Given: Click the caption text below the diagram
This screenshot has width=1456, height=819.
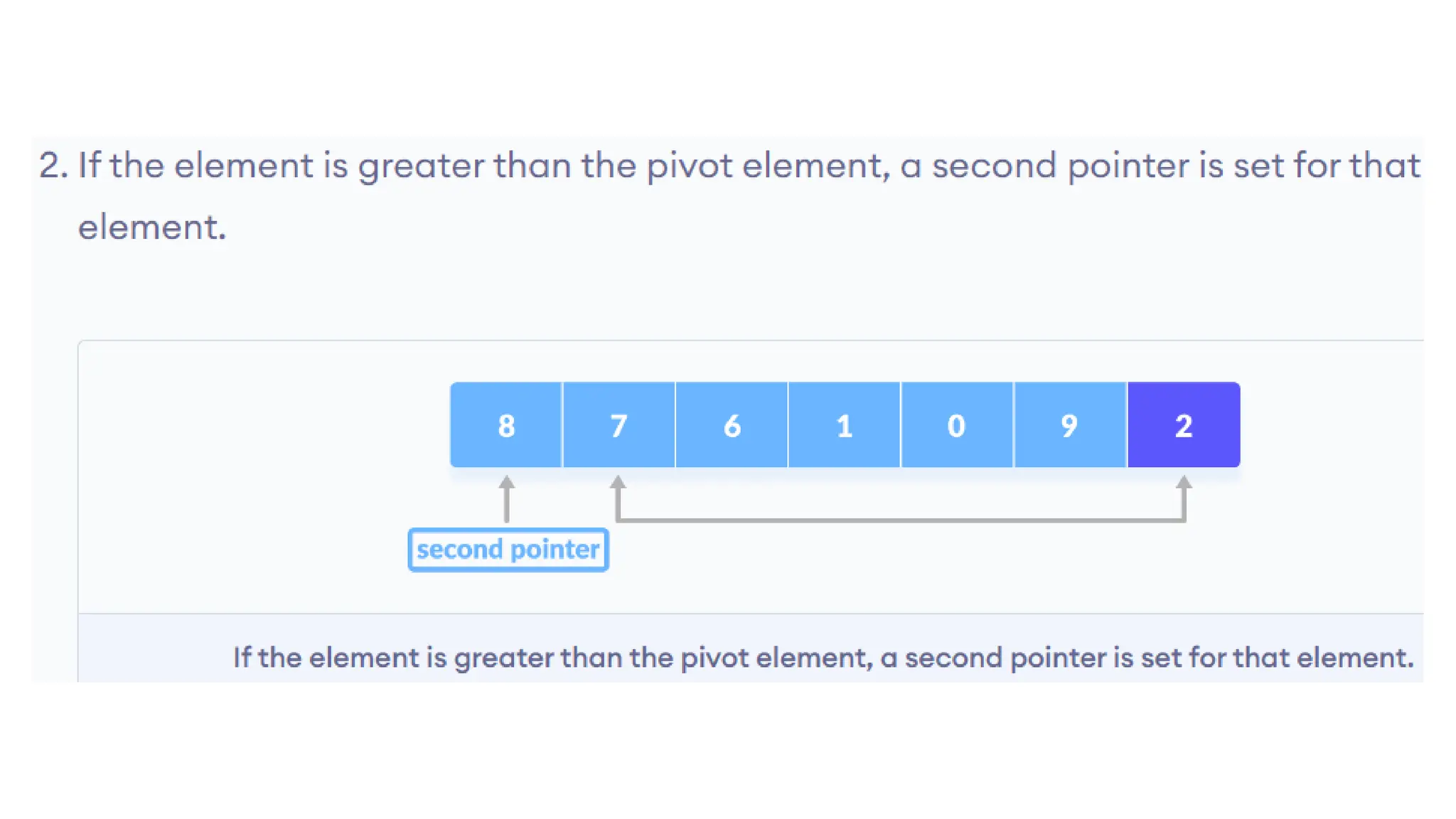Looking at the screenshot, I should pyautogui.click(x=823, y=658).
